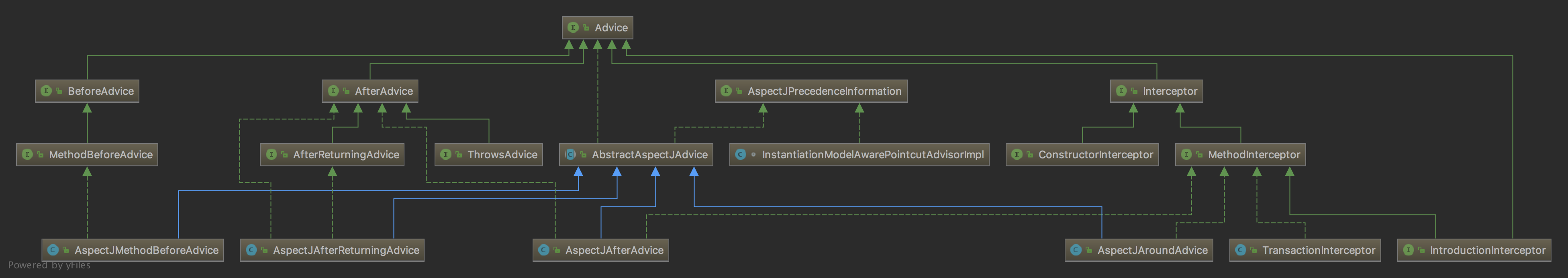The width and height of the screenshot is (1568, 278).
Task: Select the AspectJMethodBeforeAdvice class node
Action: point(133,250)
